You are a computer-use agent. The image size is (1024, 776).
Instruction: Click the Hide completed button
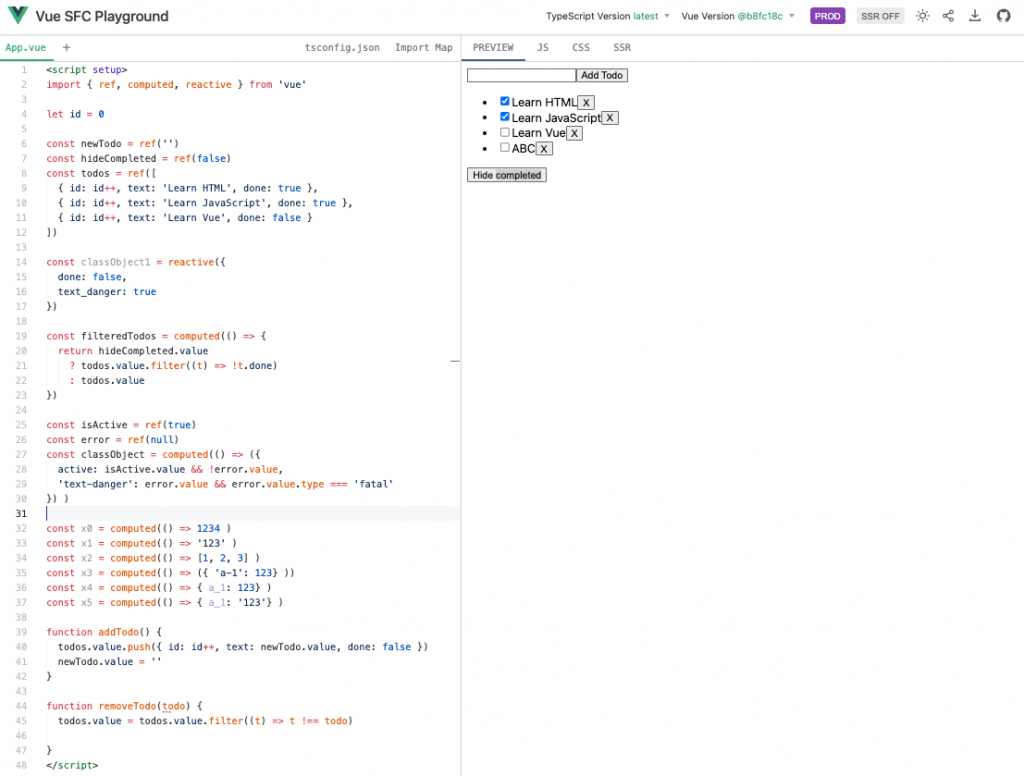[x=507, y=175]
